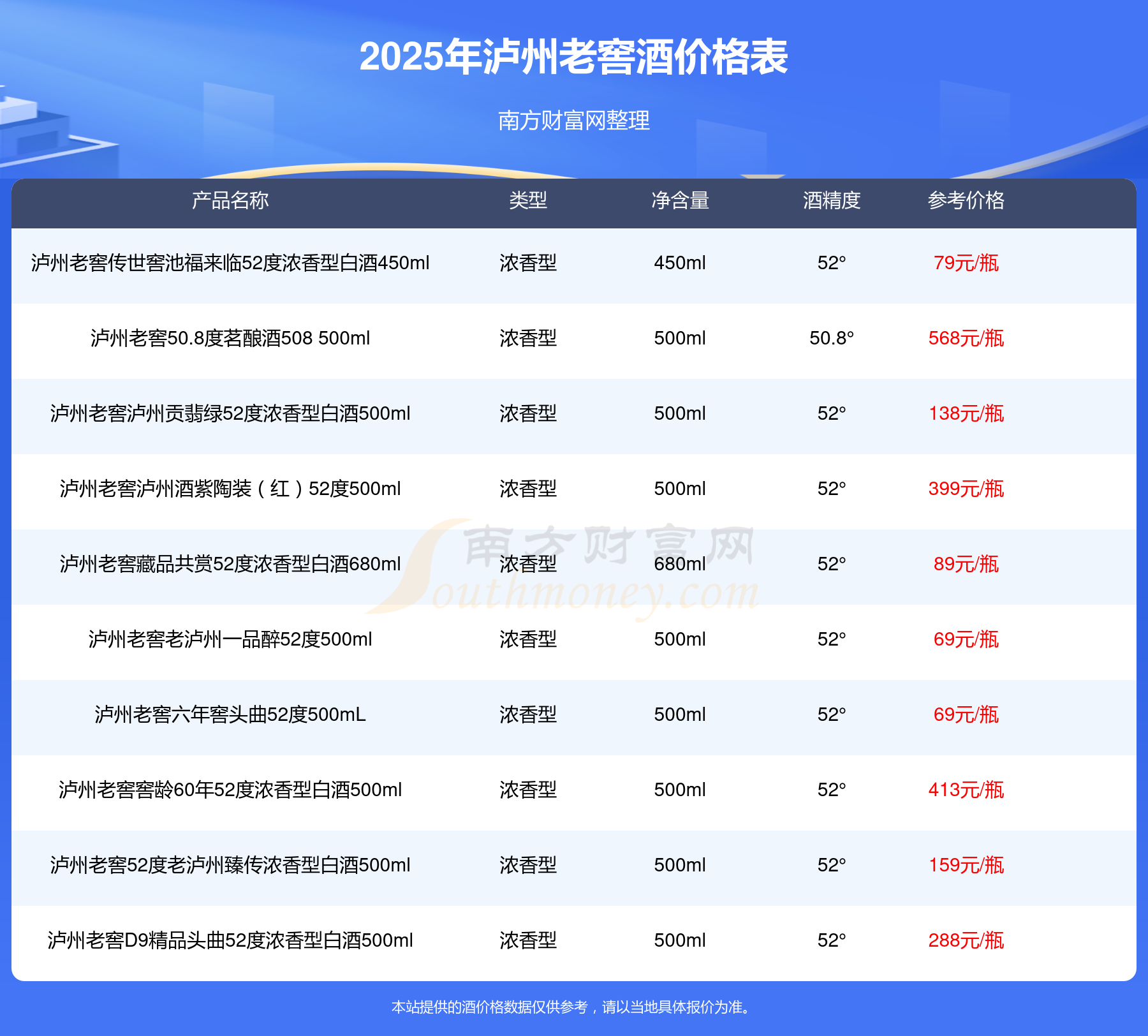1148x1036 pixels.
Task: Click 浓香型 type in the 一品醉 row
Action: [x=528, y=639]
